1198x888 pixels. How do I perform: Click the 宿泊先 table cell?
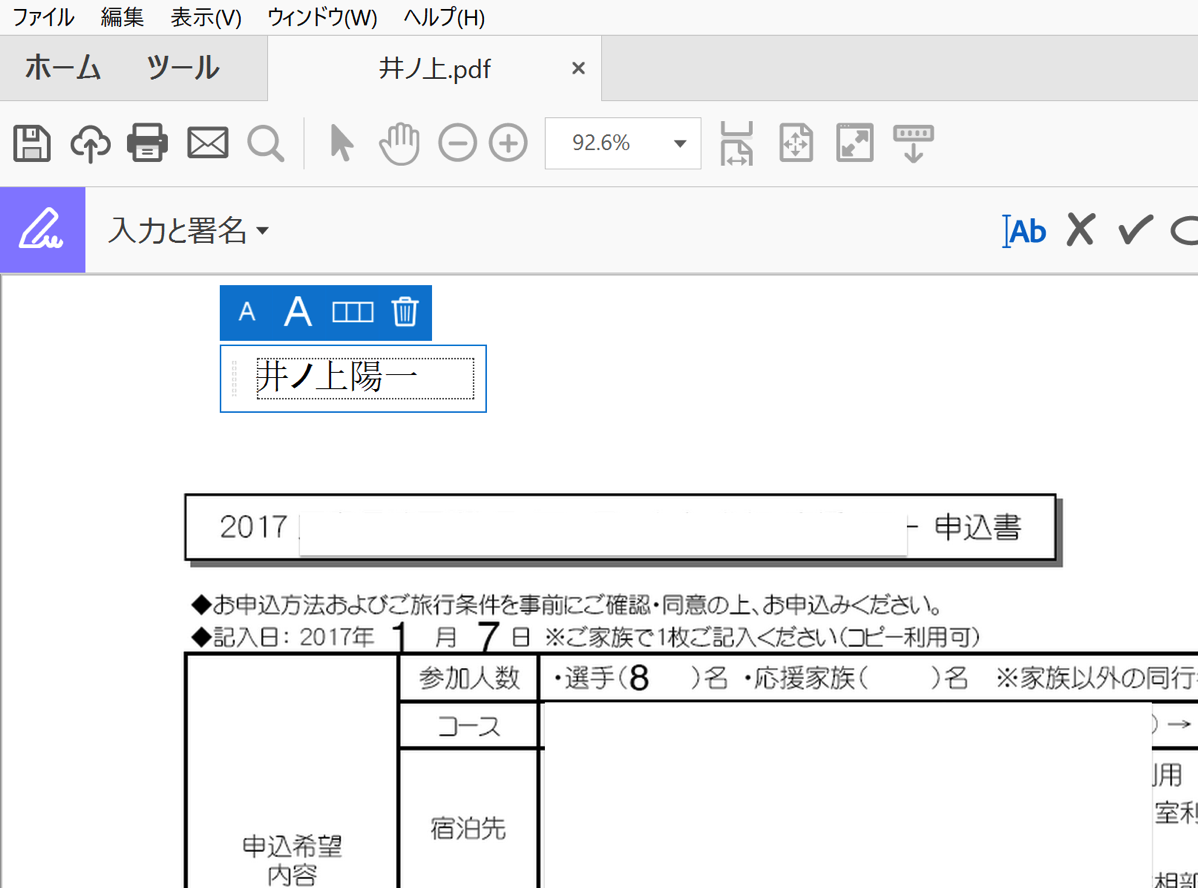468,828
